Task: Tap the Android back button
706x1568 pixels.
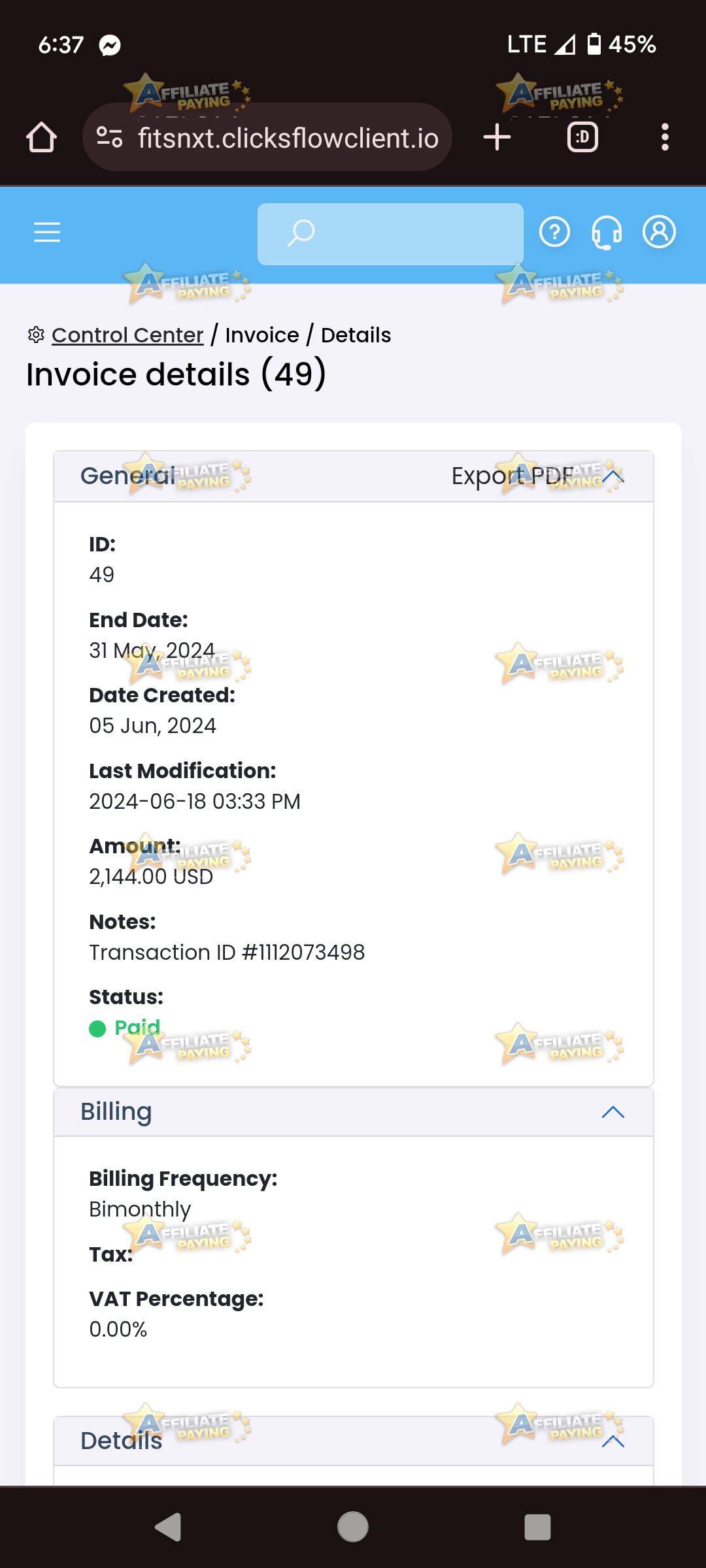Action: click(x=168, y=1527)
